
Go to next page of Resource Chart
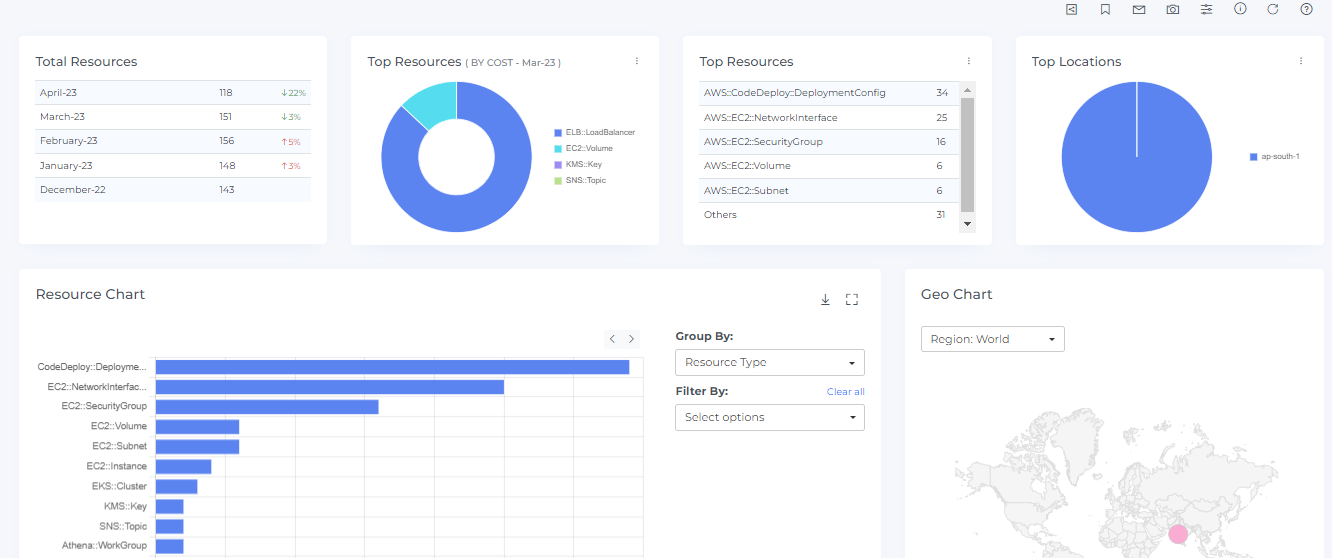pyautogui.click(x=631, y=339)
